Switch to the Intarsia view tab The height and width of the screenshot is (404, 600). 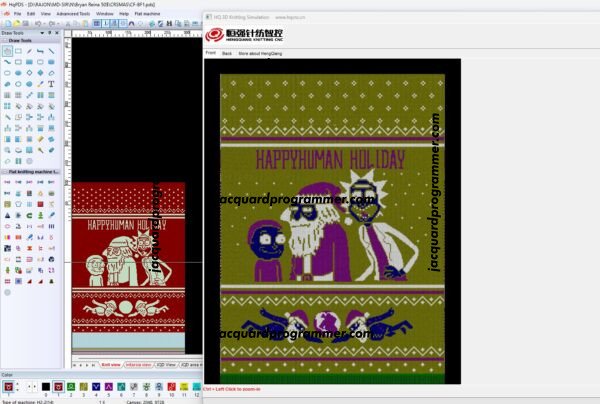coord(138,365)
